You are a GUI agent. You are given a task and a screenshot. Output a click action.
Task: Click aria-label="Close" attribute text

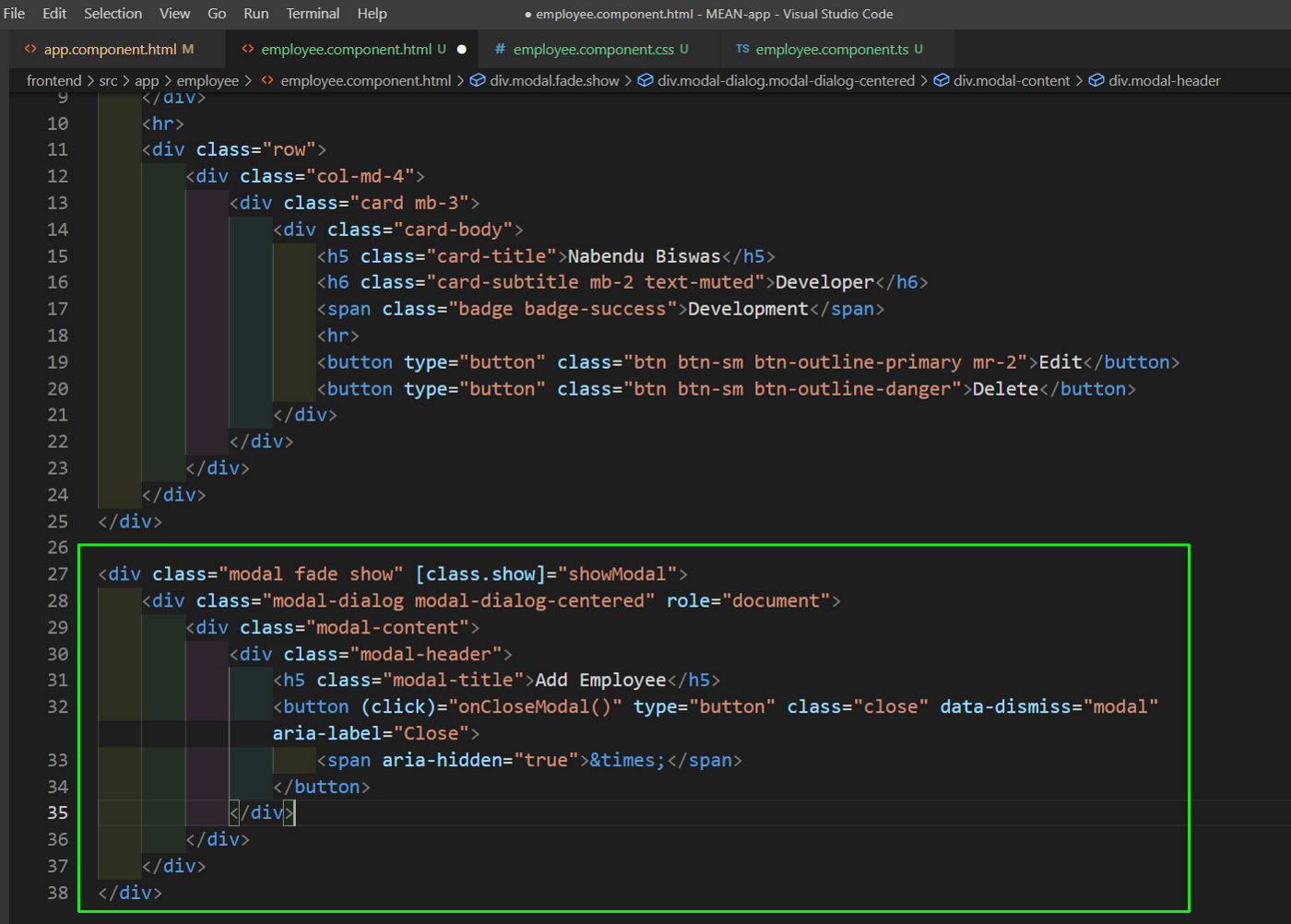click(371, 734)
